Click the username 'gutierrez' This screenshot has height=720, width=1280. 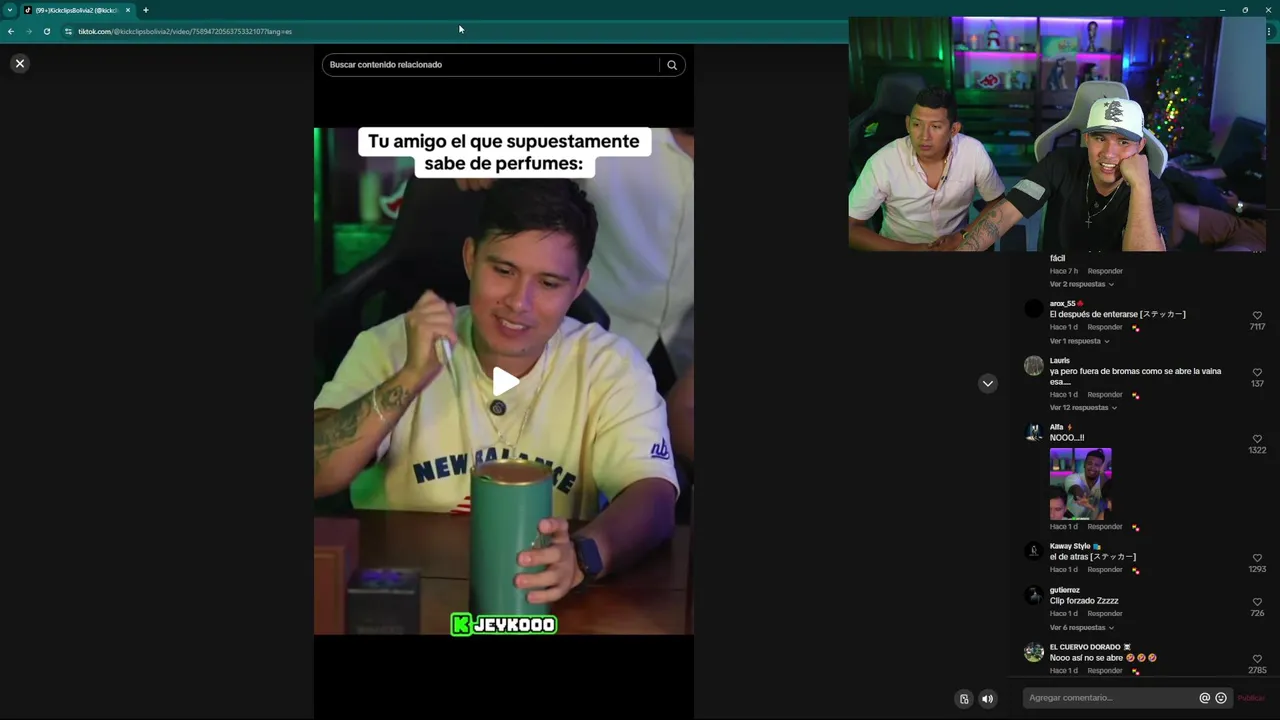click(x=1065, y=591)
